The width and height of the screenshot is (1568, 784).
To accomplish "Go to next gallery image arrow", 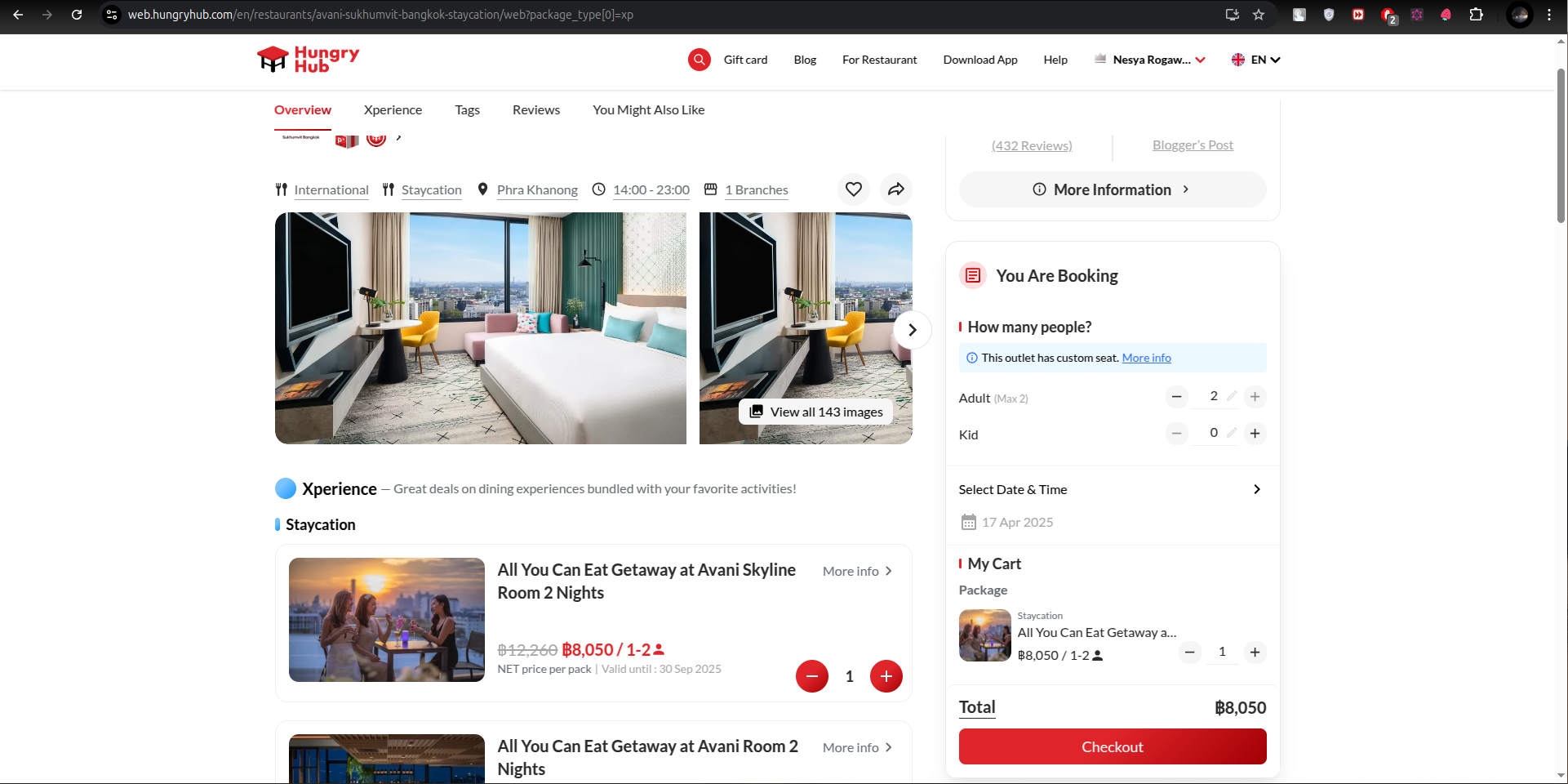I will point(912,330).
